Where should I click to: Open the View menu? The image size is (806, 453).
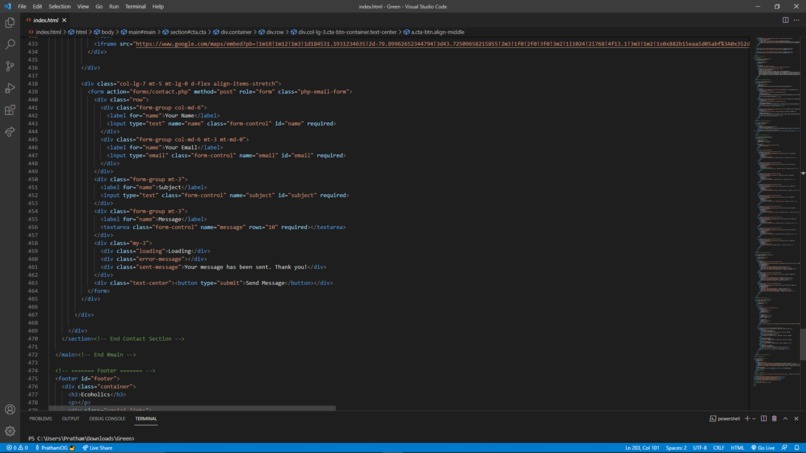[x=83, y=7]
